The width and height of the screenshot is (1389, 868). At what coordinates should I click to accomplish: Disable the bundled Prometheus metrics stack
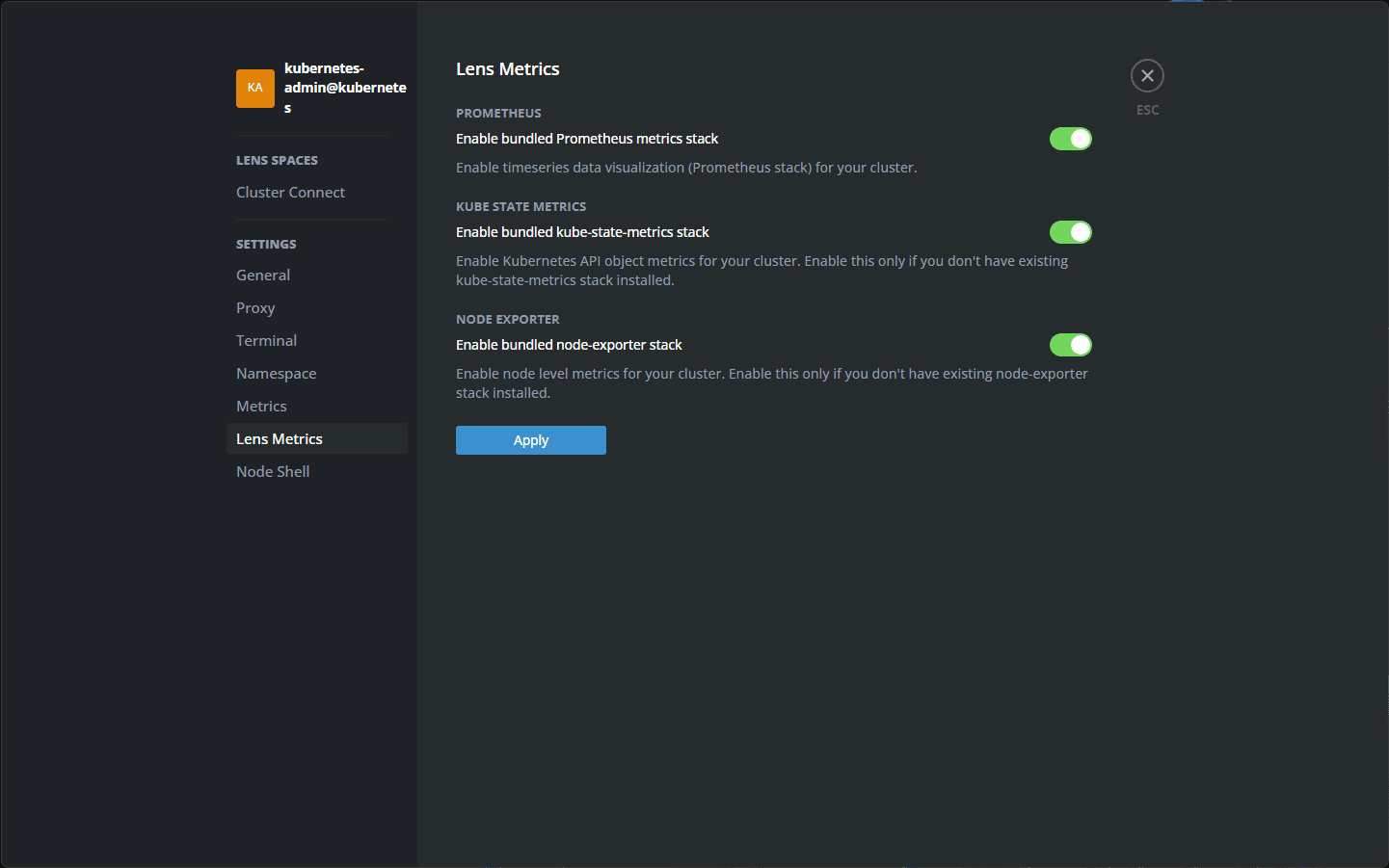(1071, 139)
